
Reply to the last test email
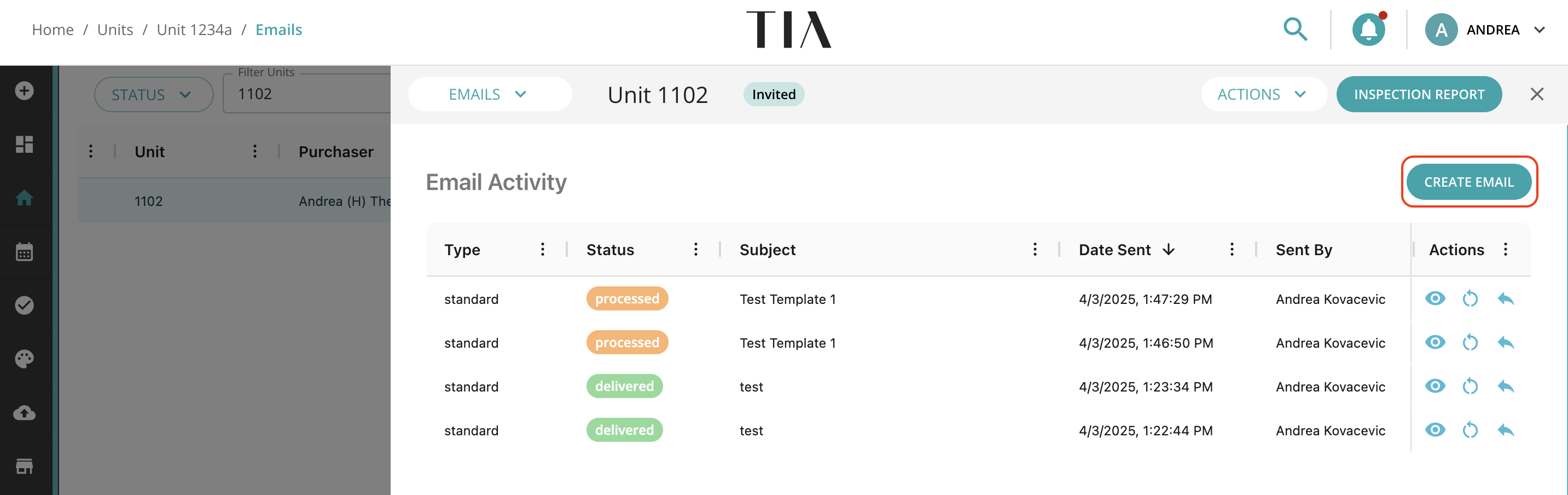pyautogui.click(x=1505, y=430)
